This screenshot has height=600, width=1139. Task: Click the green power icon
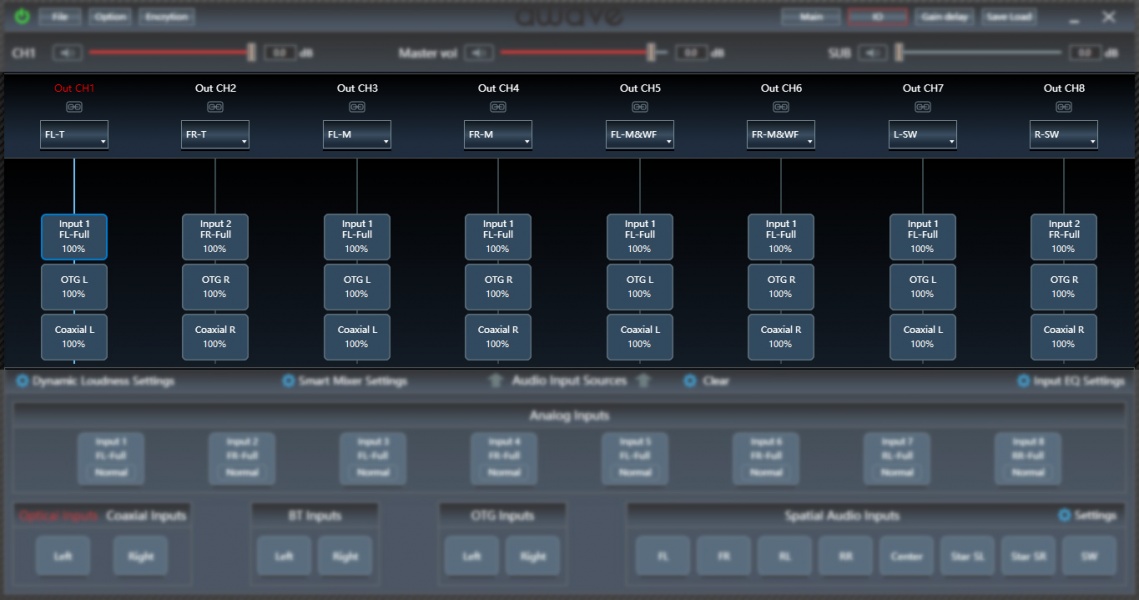pos(22,17)
